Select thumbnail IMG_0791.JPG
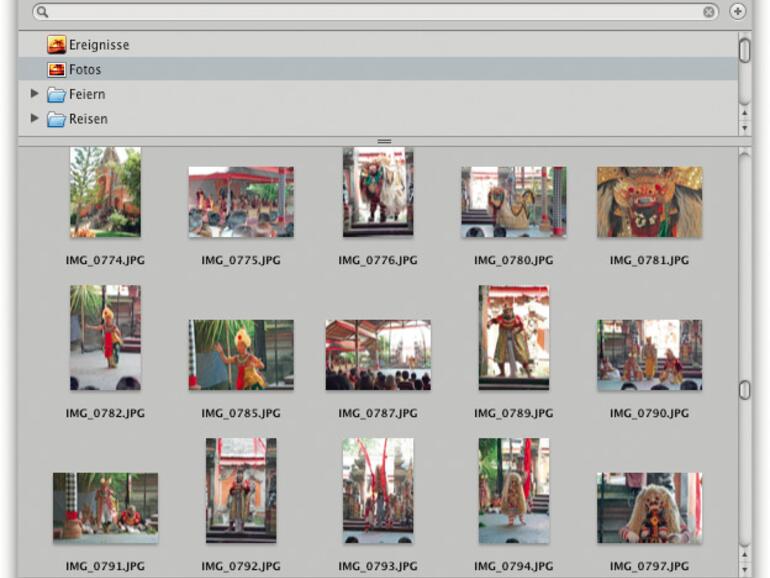 pyautogui.click(x=106, y=508)
